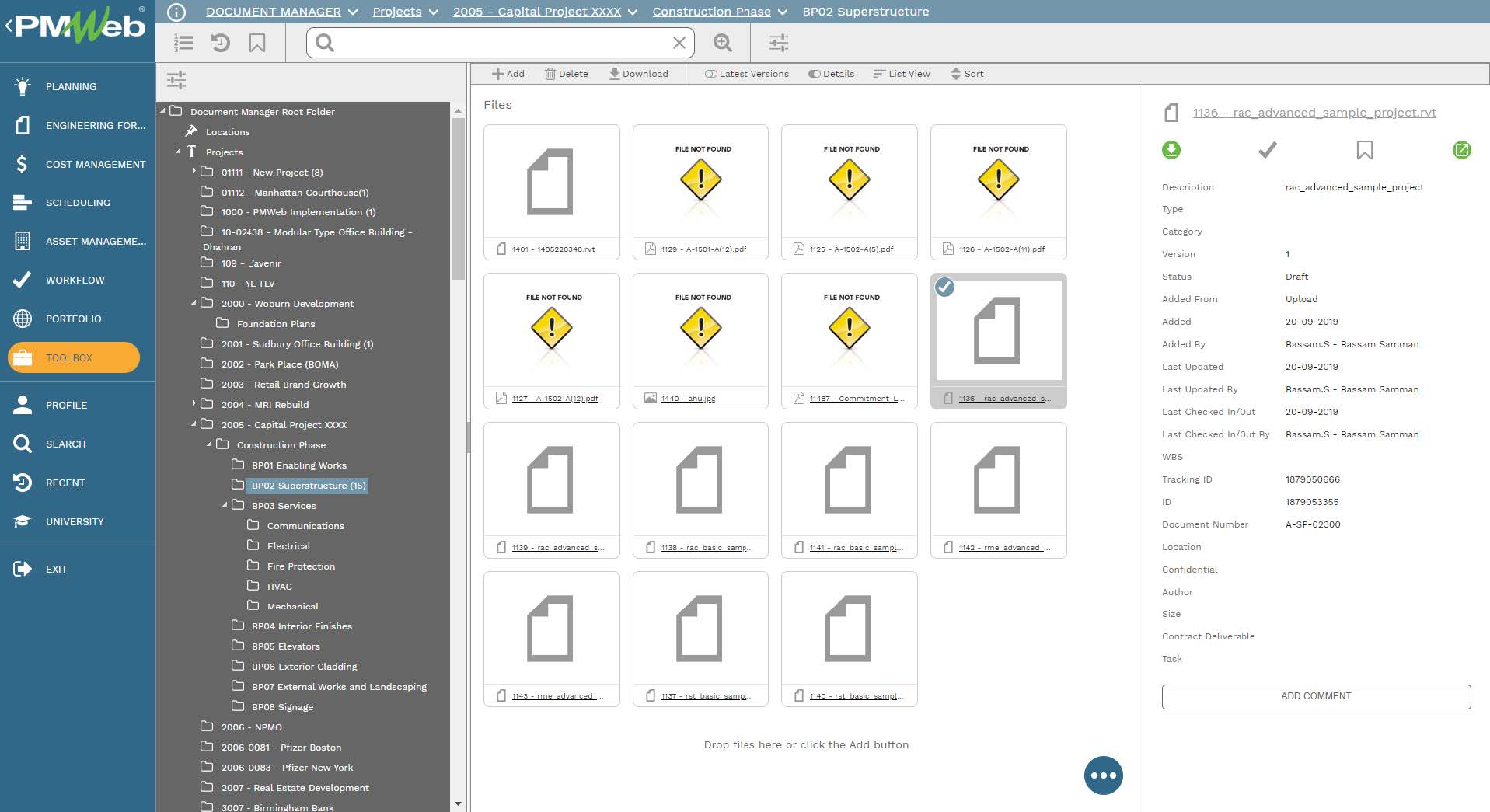Open the Toolbox briefcase item
This screenshot has height=812, width=1490.
tap(74, 357)
